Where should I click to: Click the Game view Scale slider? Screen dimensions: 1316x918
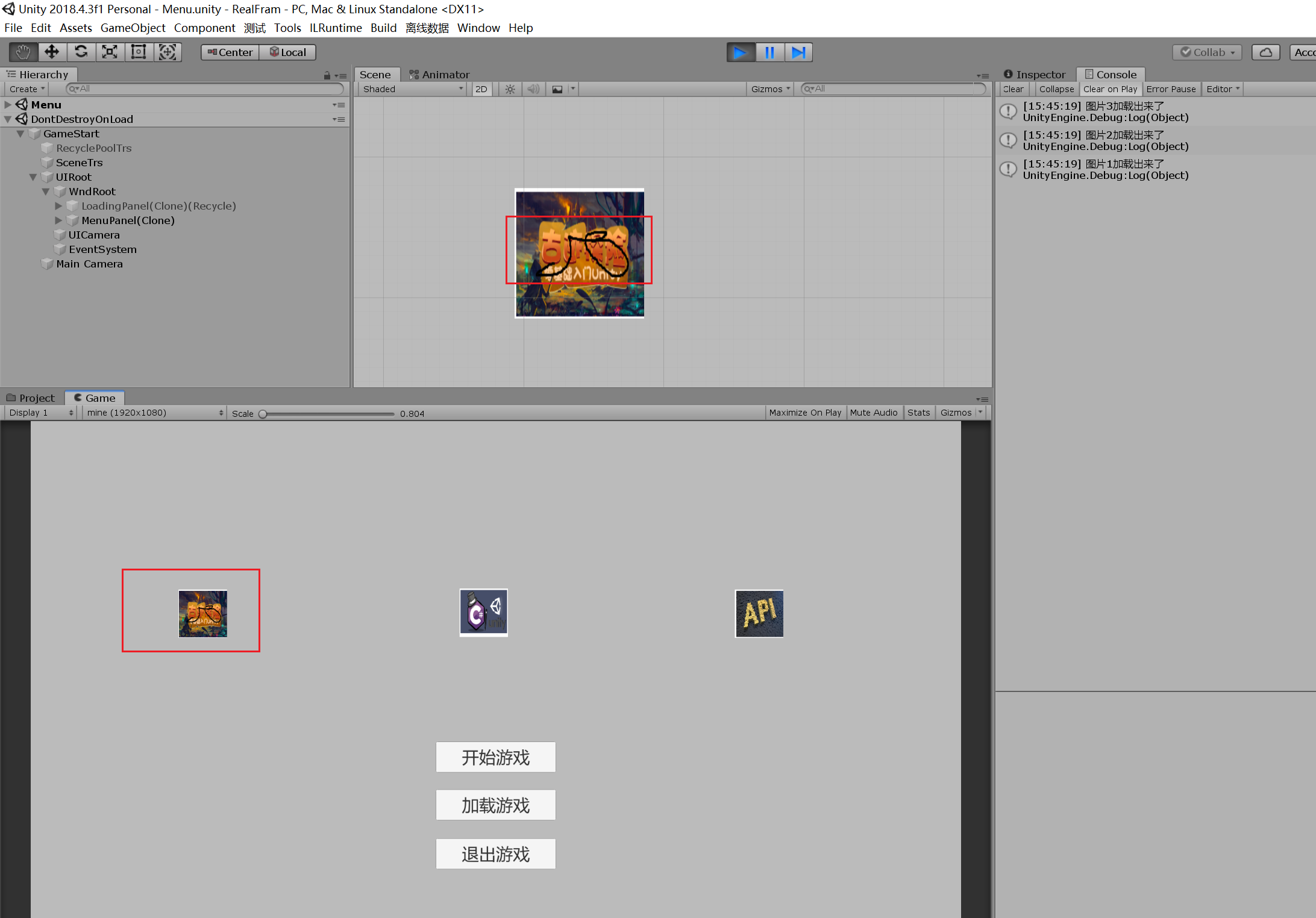coord(327,414)
